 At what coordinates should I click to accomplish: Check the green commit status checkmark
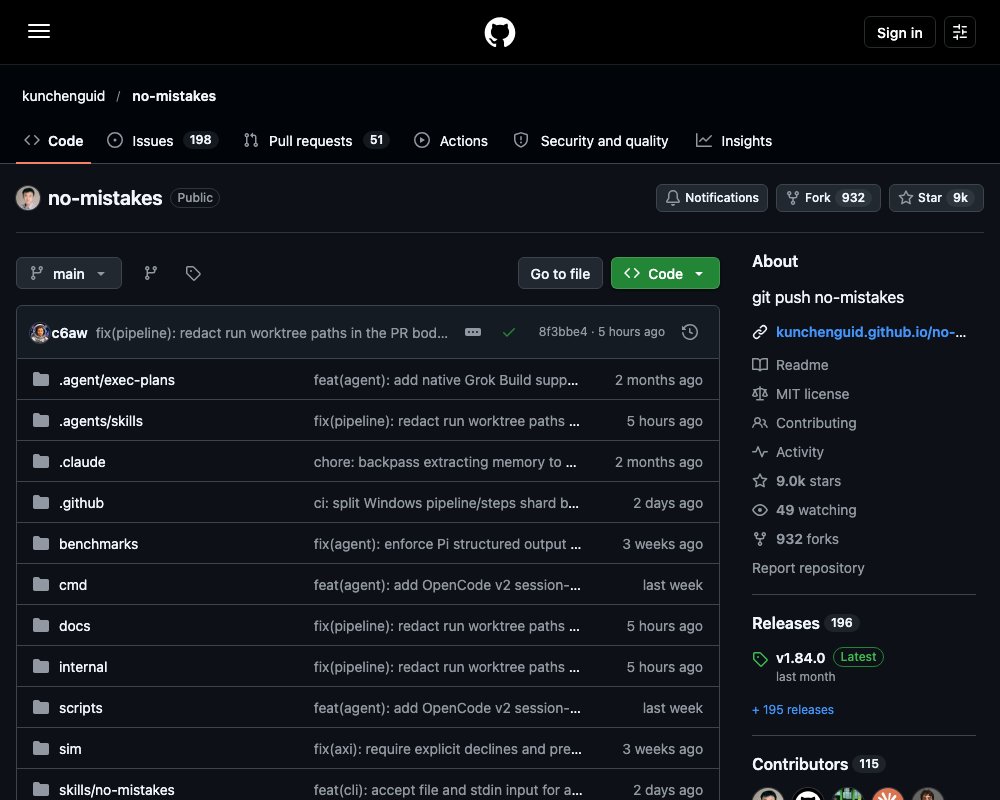pos(509,332)
